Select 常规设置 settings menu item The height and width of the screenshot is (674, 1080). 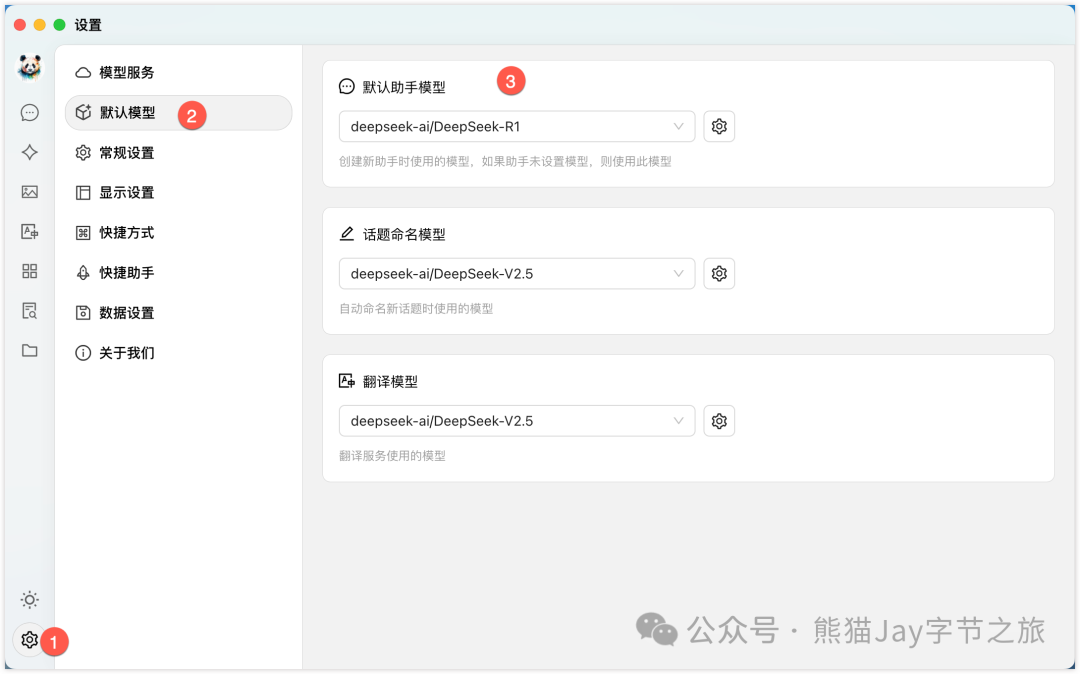click(178, 153)
